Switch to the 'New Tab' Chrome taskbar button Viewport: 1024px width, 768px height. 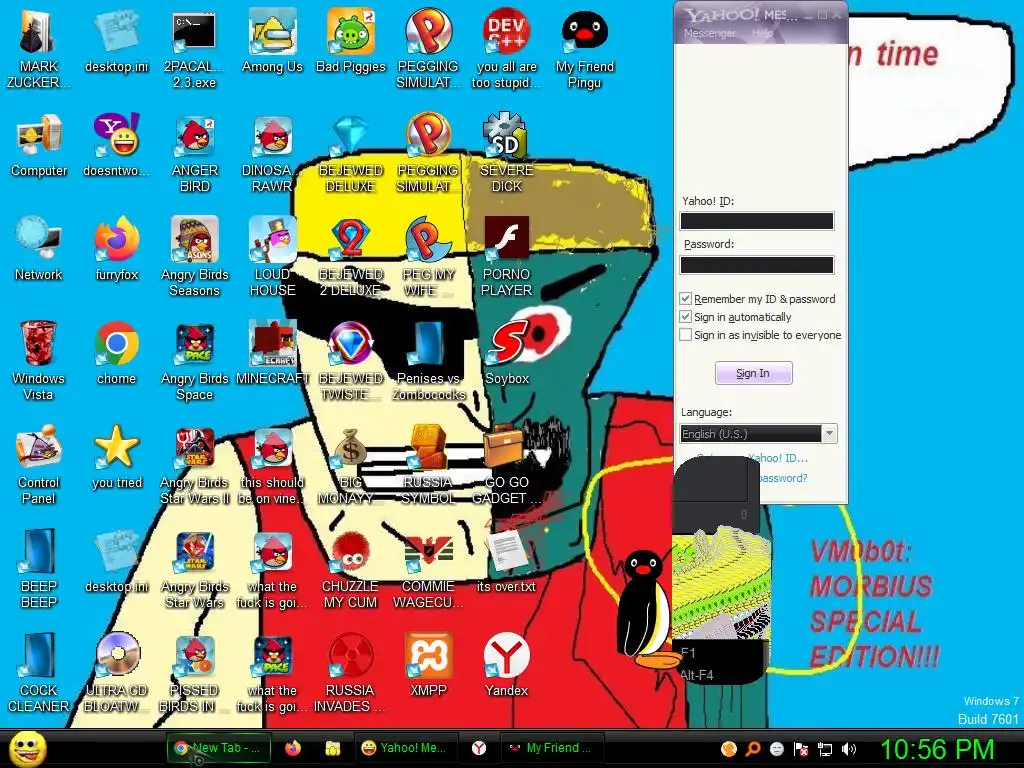[x=217, y=748]
